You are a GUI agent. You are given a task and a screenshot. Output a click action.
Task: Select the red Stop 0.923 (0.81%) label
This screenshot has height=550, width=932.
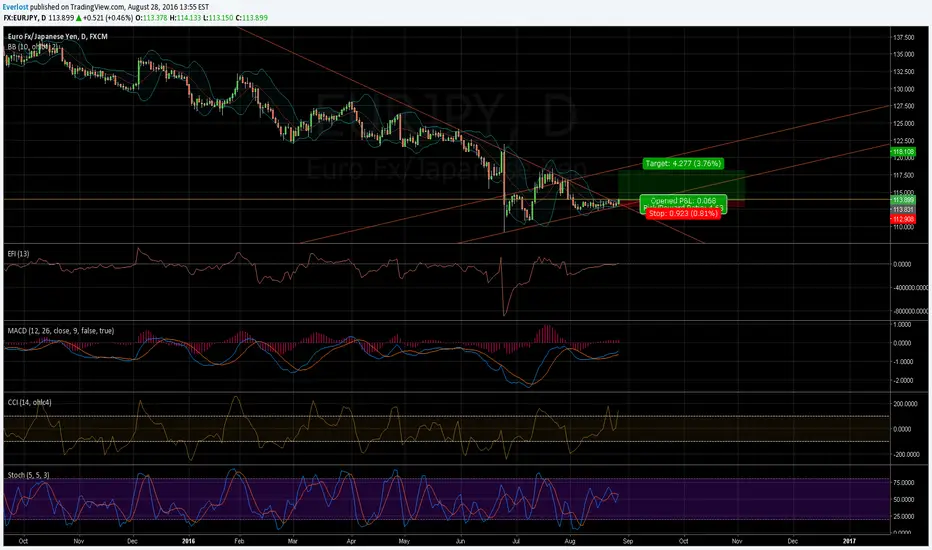[683, 213]
